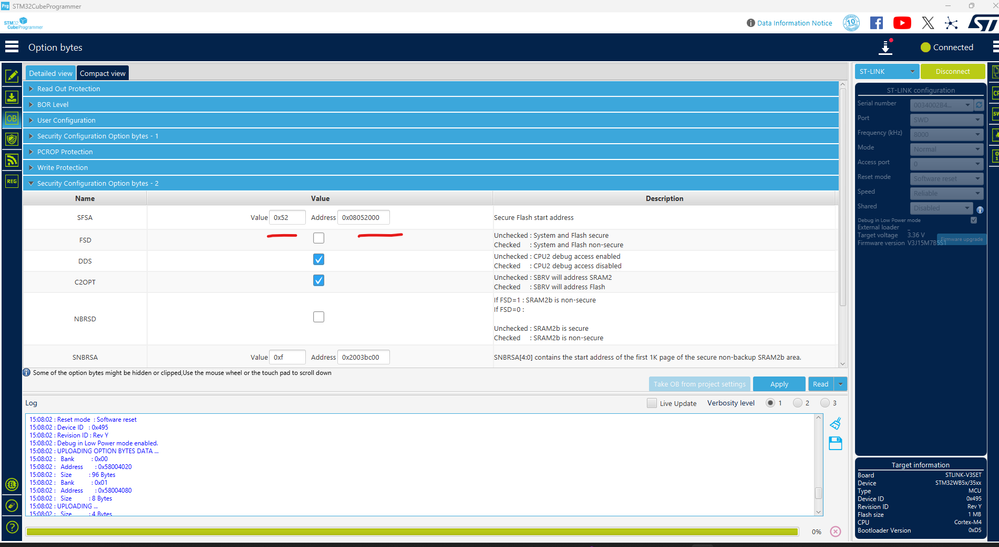Click the 10 years anniversary badge

pyautogui.click(x=851, y=23)
